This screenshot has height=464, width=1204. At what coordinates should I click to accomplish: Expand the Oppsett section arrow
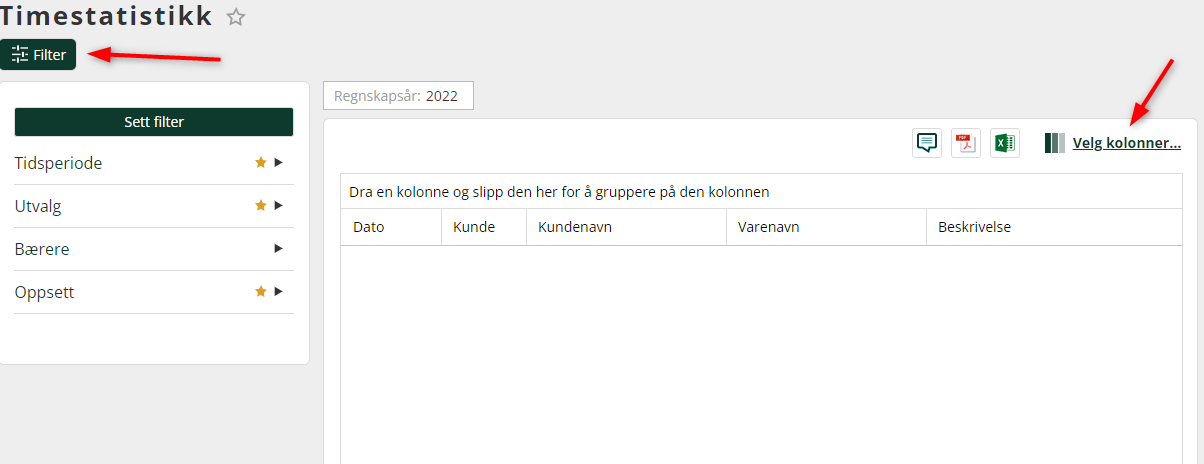279,291
